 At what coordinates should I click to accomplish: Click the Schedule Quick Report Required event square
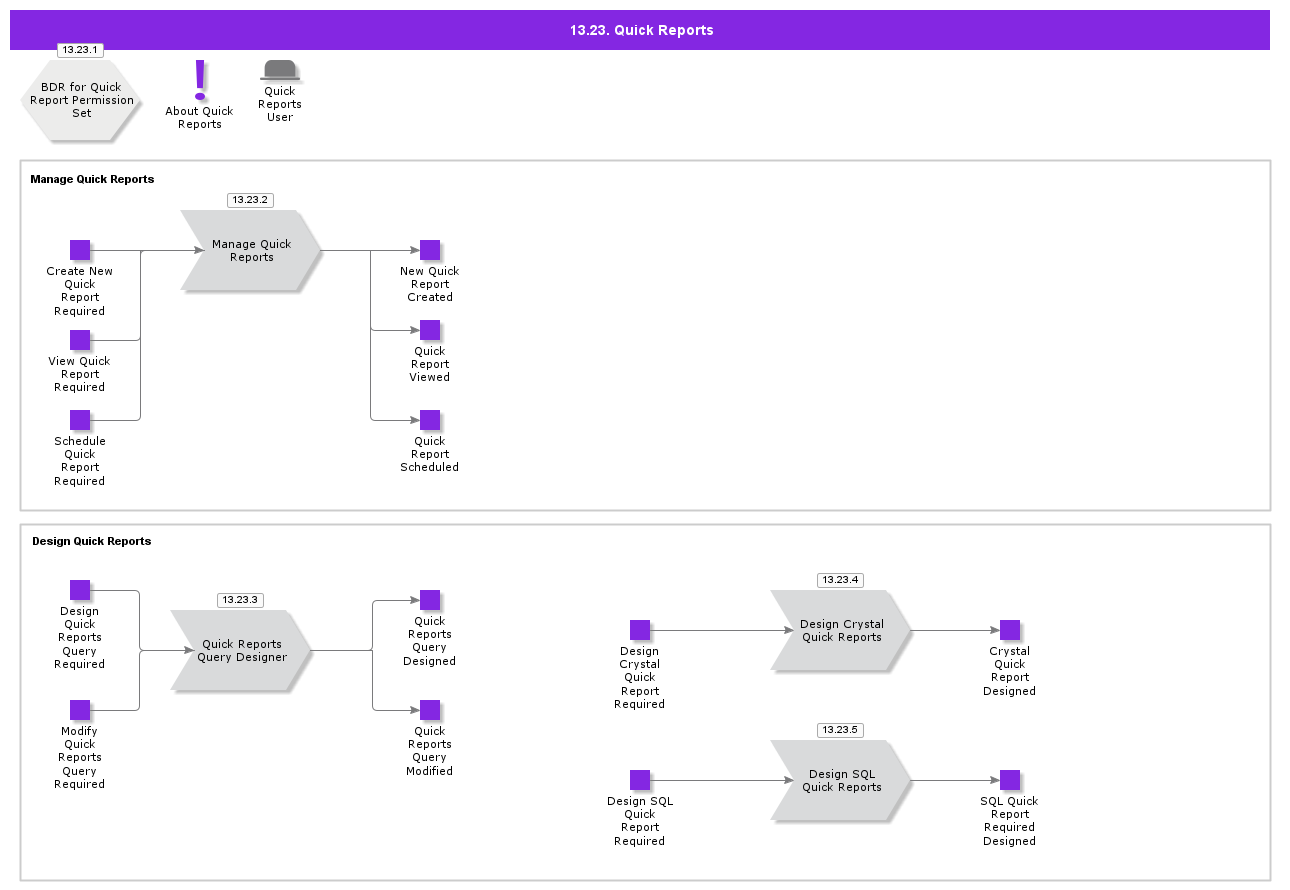pyautogui.click(x=80, y=420)
